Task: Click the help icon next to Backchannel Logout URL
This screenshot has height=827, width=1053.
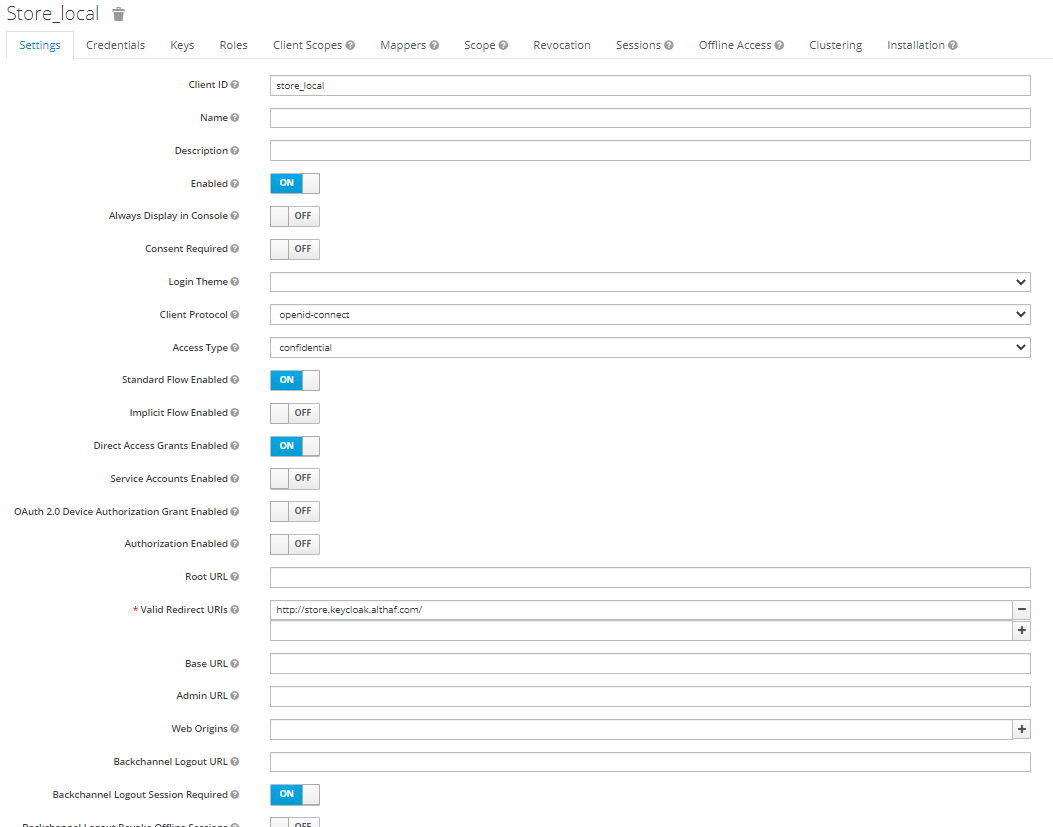Action: [237, 761]
